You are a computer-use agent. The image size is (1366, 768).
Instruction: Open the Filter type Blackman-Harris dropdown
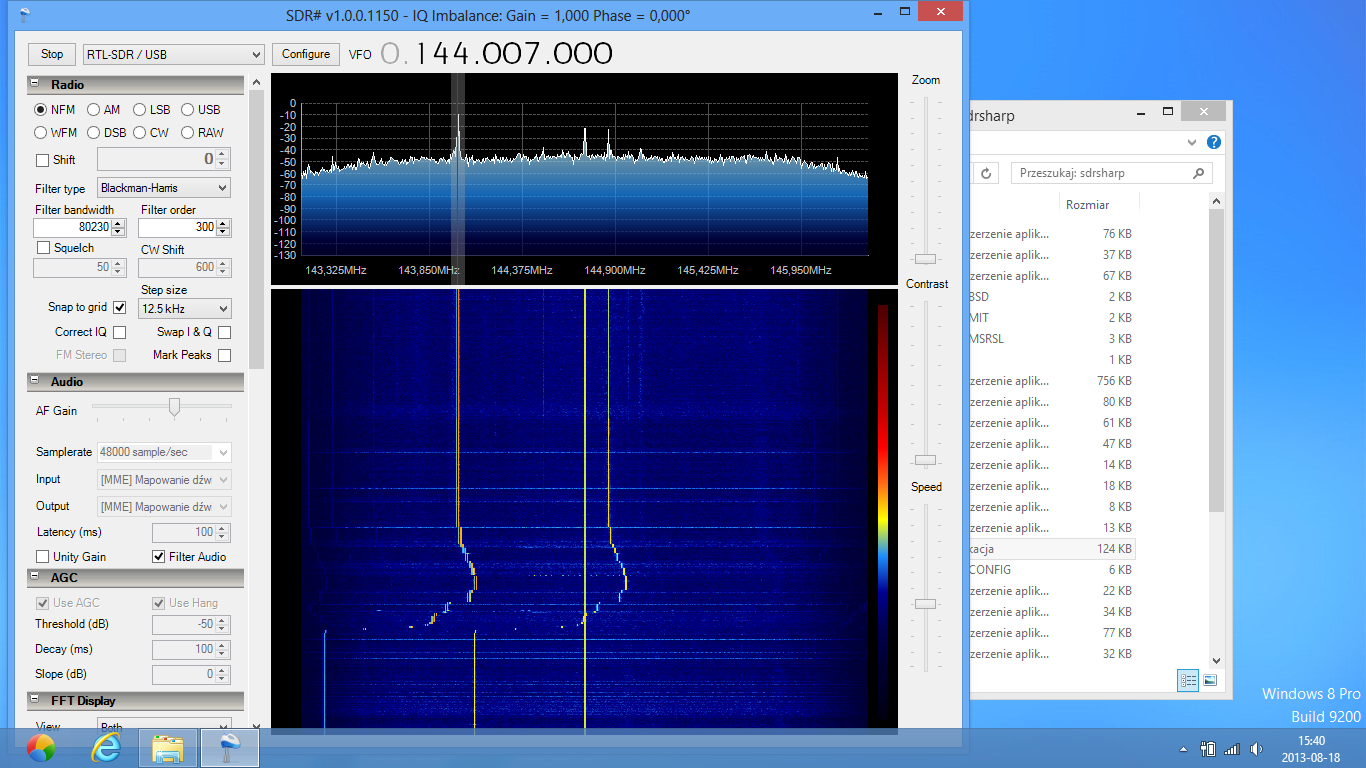click(x=164, y=188)
